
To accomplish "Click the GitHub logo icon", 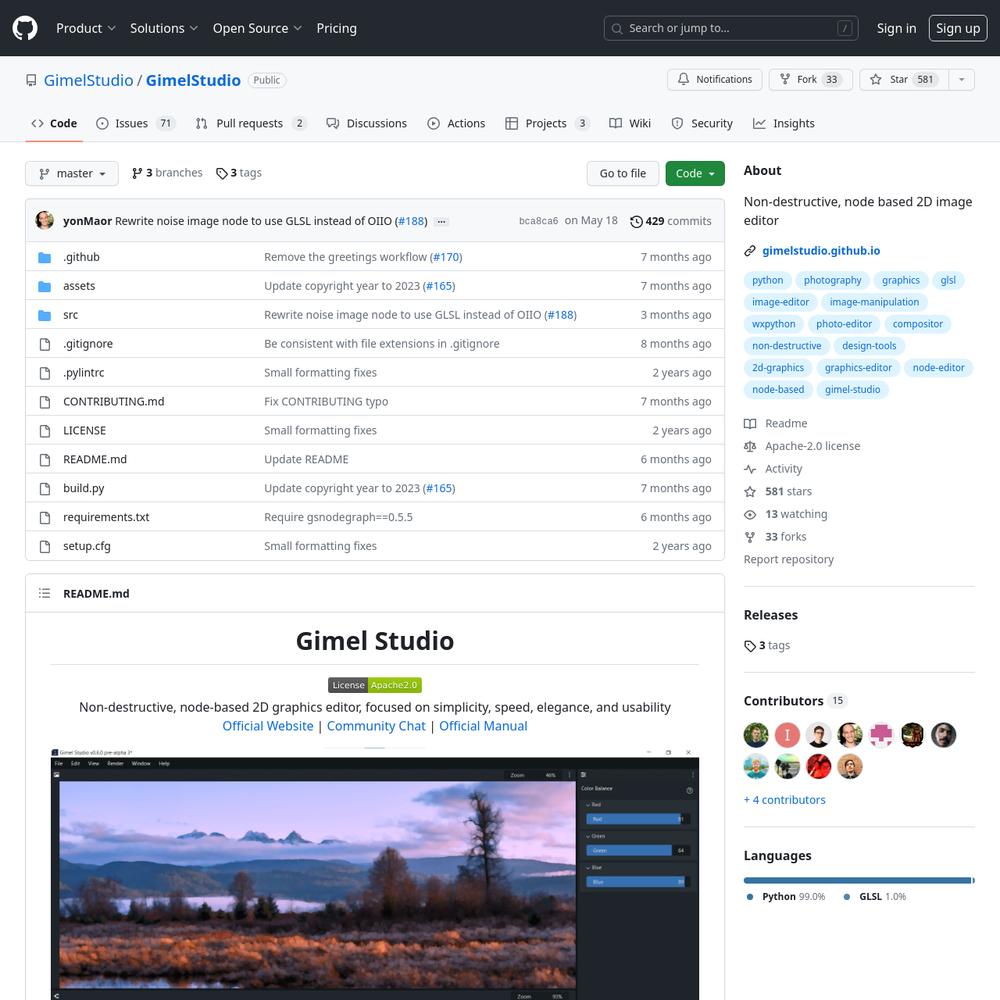I will click(x=25, y=28).
